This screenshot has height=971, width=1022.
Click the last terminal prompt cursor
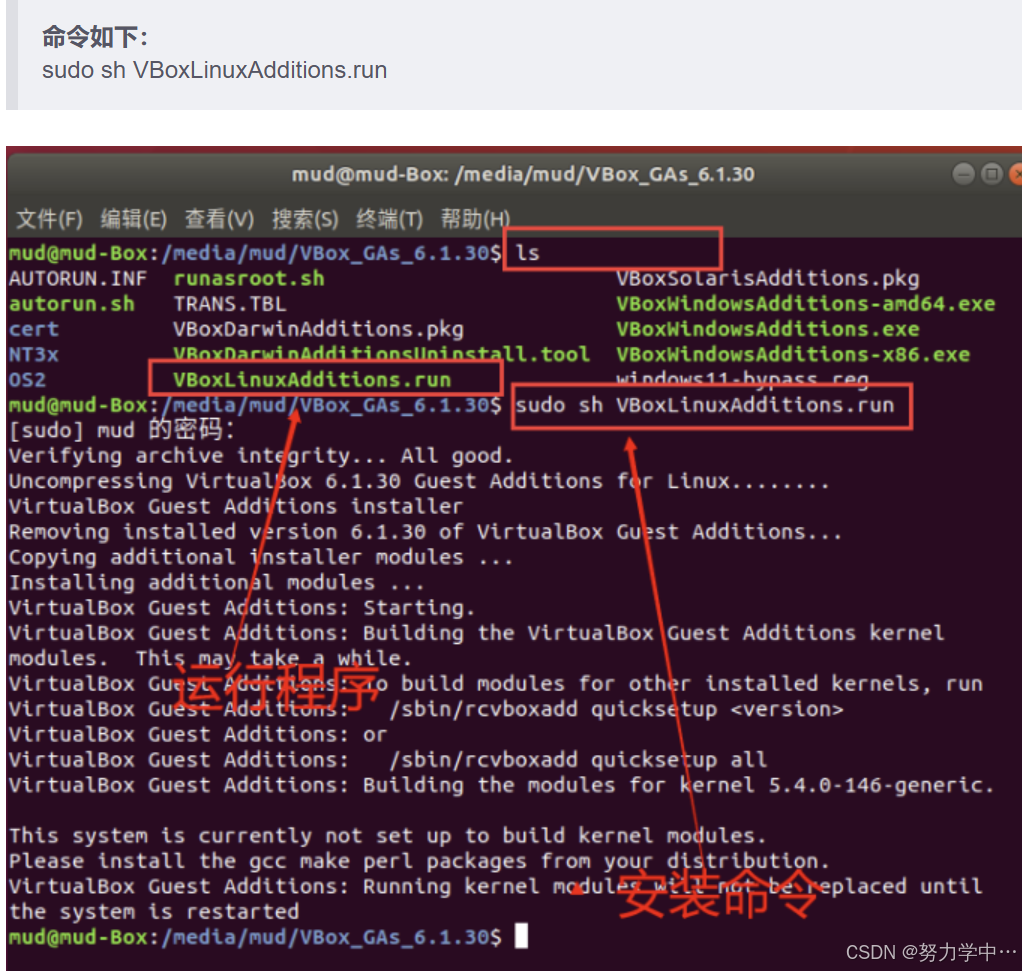[521, 936]
